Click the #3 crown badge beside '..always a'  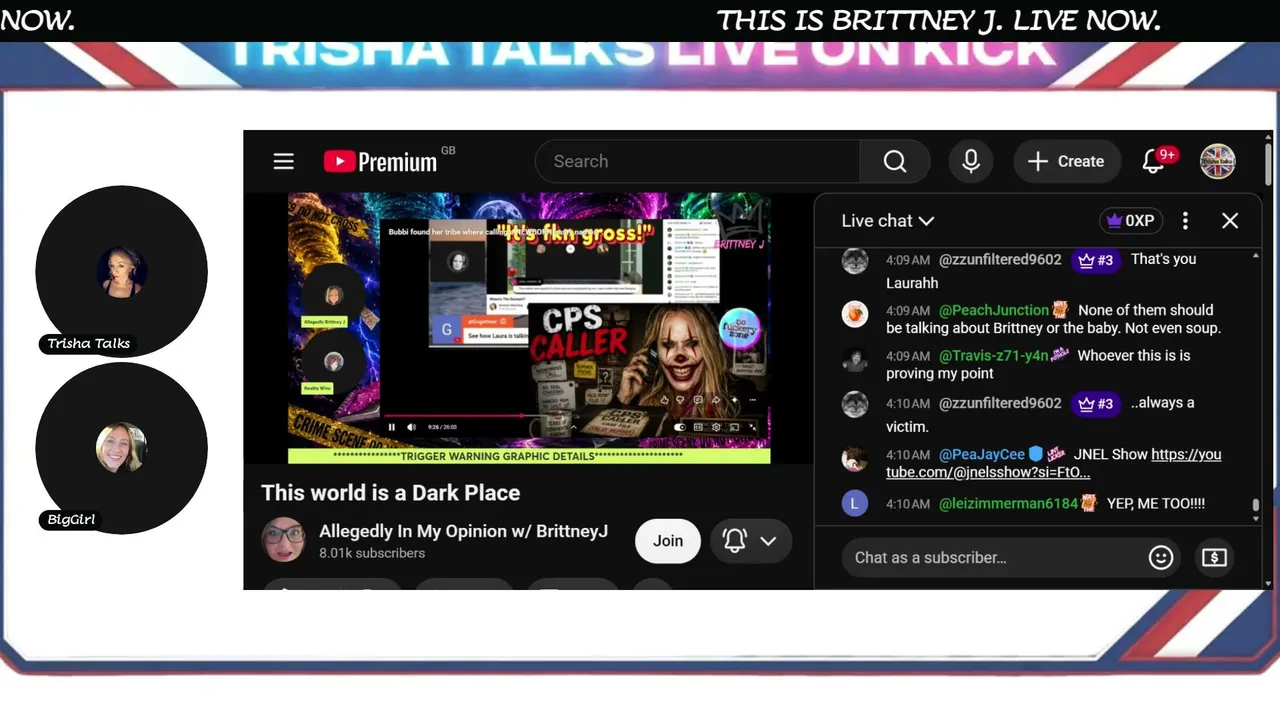coord(1096,403)
